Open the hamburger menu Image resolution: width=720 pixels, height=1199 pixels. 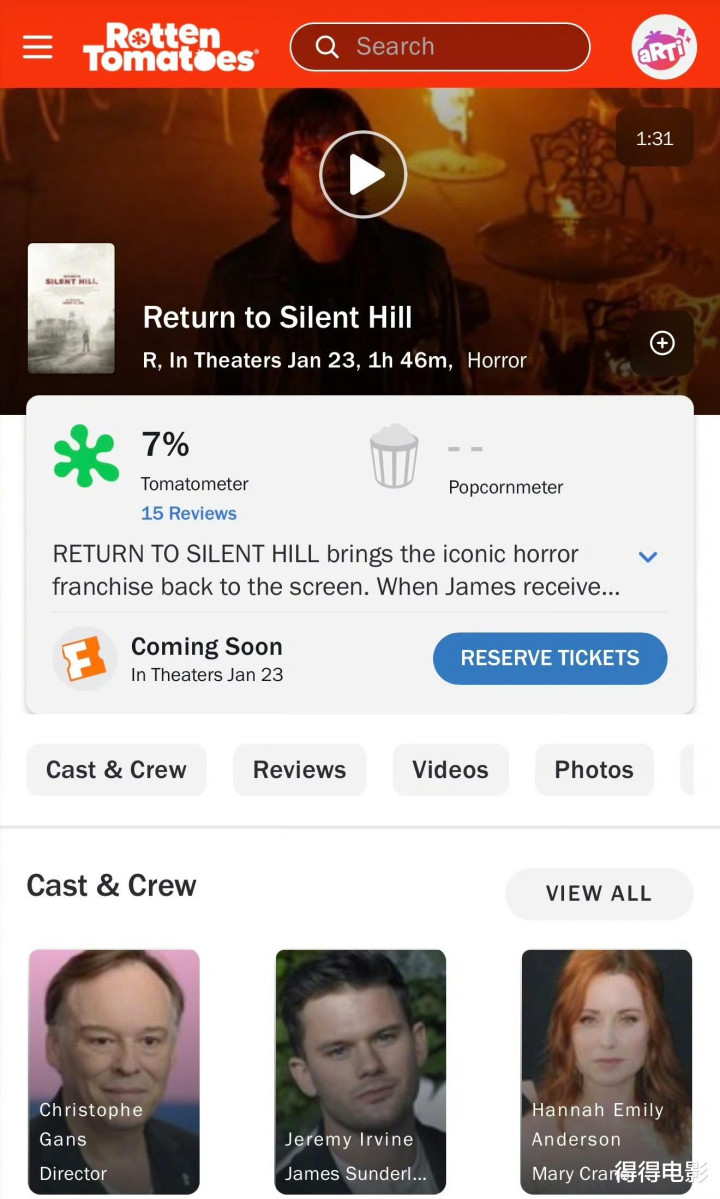pyautogui.click(x=38, y=47)
